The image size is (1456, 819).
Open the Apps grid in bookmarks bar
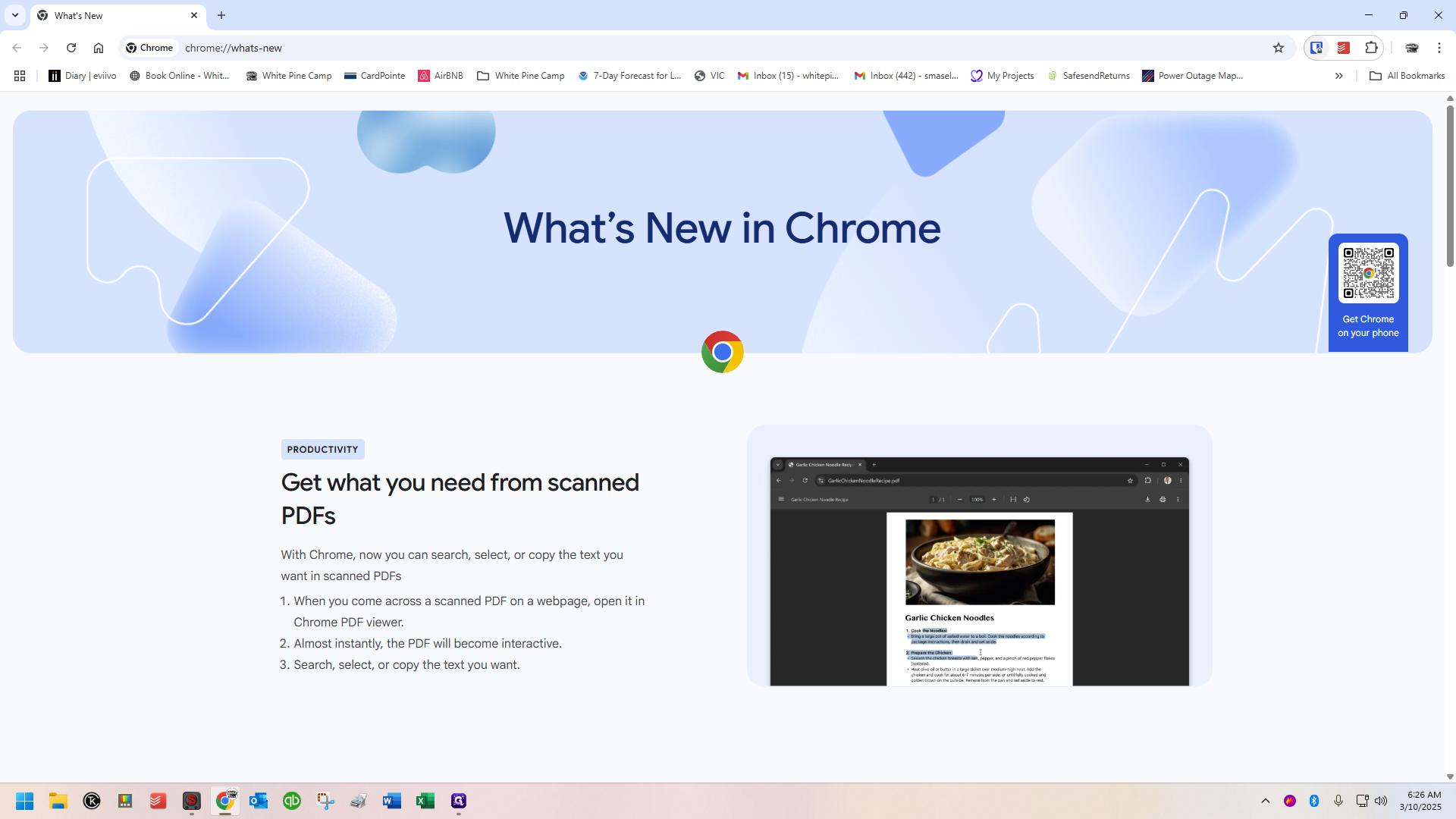pyautogui.click(x=20, y=76)
